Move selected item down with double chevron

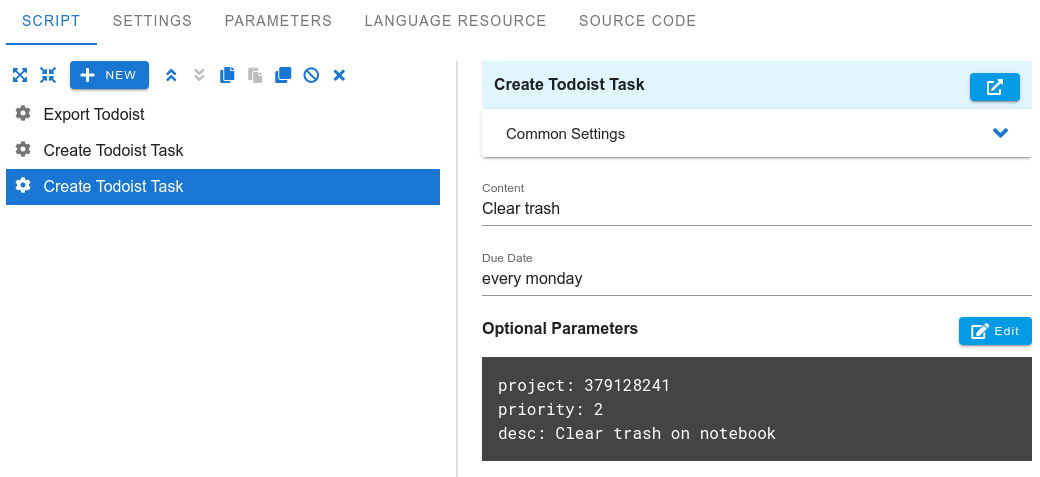pyautogui.click(x=199, y=75)
